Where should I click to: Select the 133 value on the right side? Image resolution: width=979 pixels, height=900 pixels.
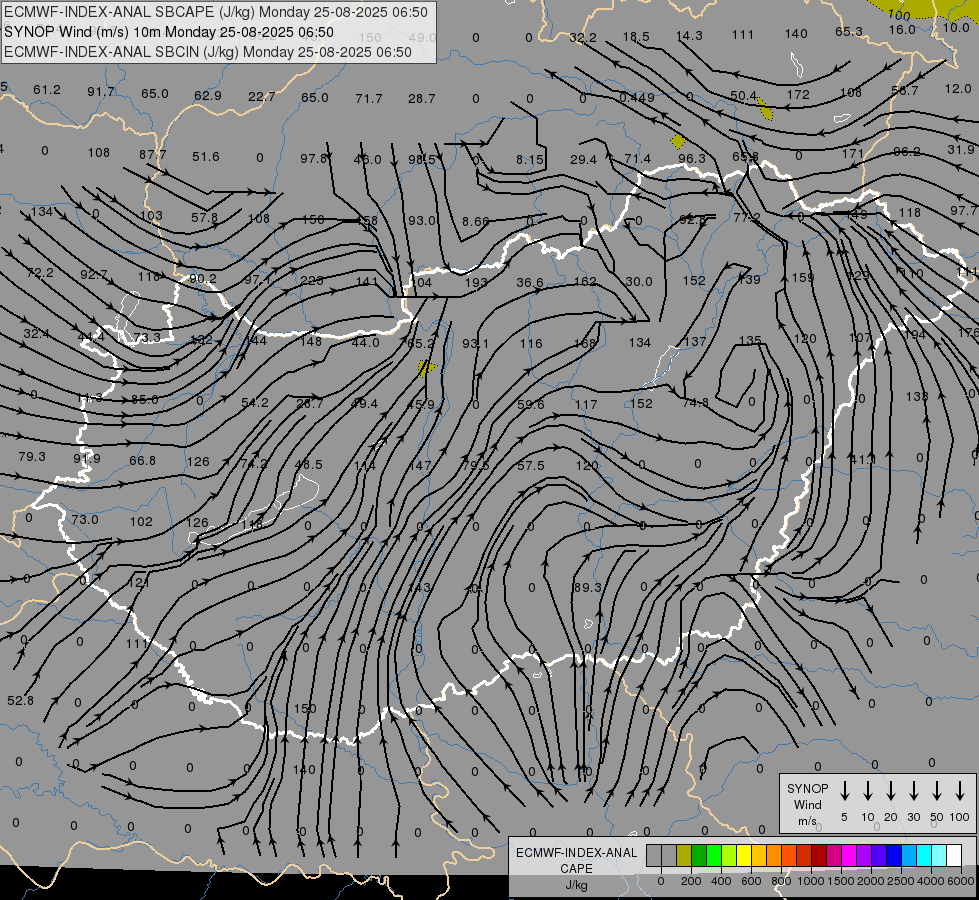pos(917,397)
